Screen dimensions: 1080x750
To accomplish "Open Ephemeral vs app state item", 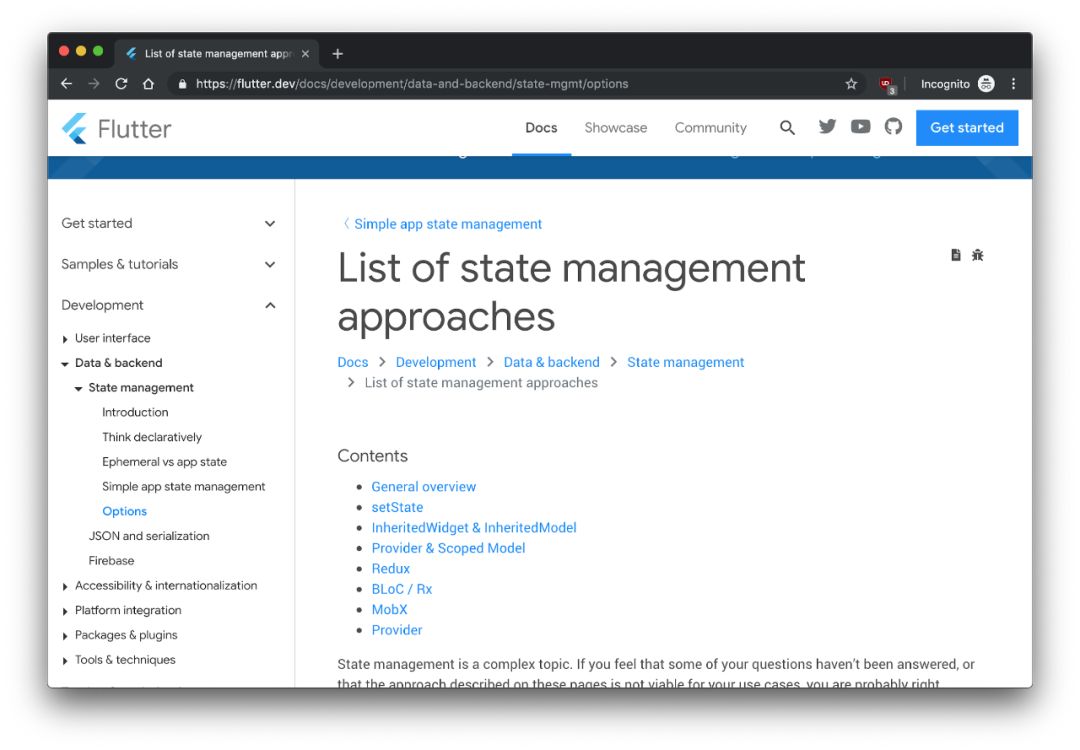I will 164,461.
